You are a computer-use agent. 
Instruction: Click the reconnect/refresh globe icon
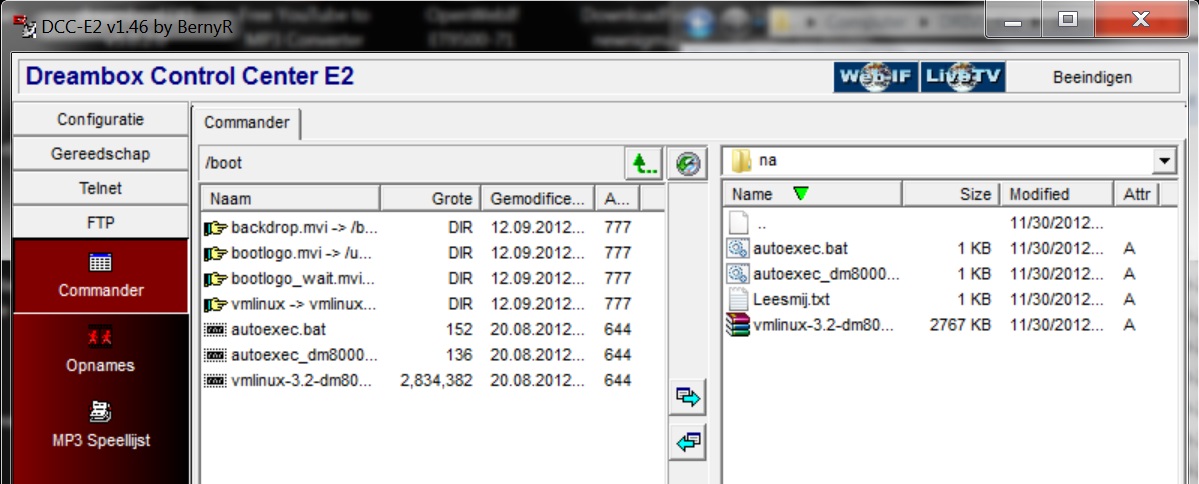coord(688,164)
